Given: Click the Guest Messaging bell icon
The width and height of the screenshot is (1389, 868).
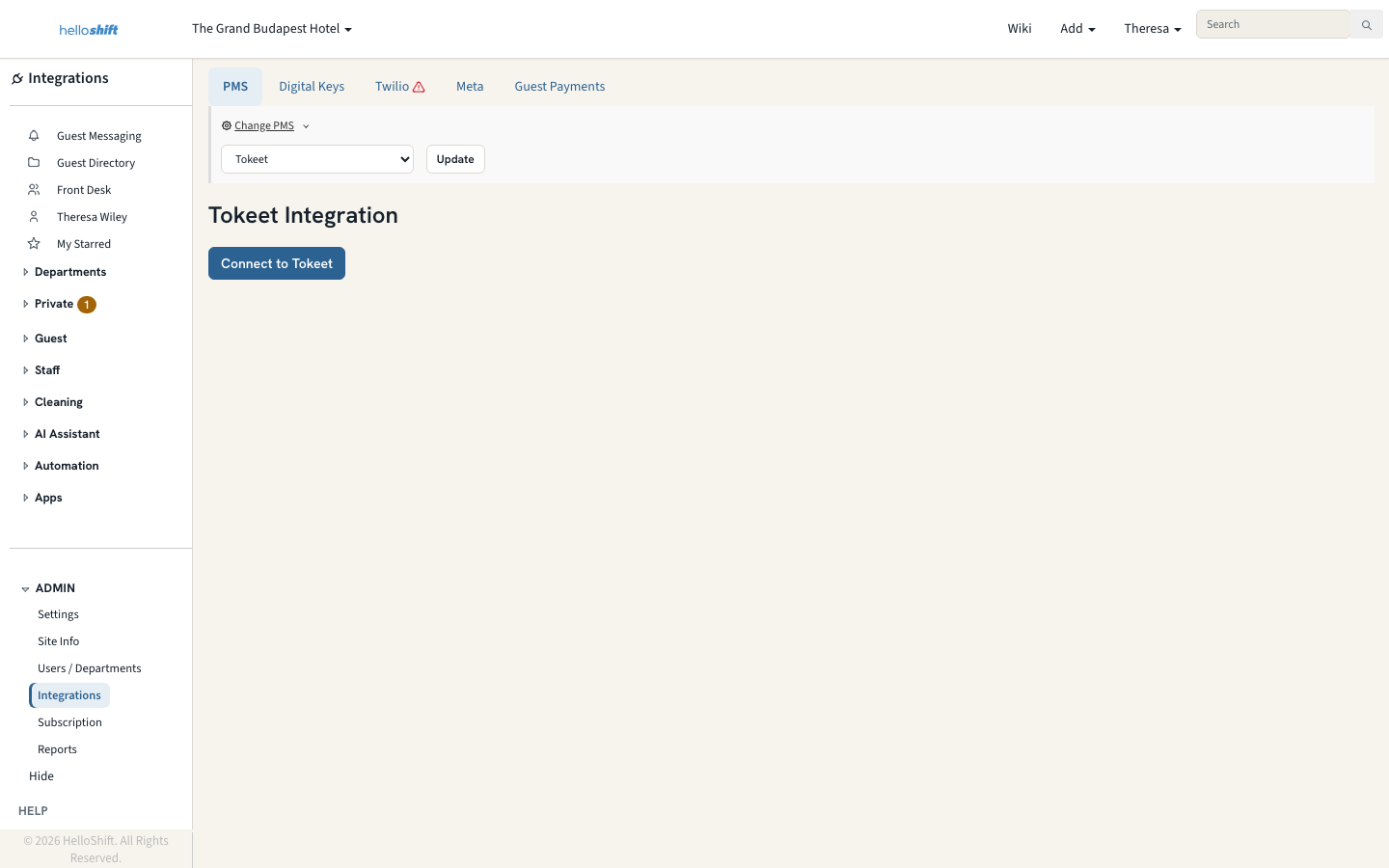Looking at the screenshot, I should tap(34, 136).
